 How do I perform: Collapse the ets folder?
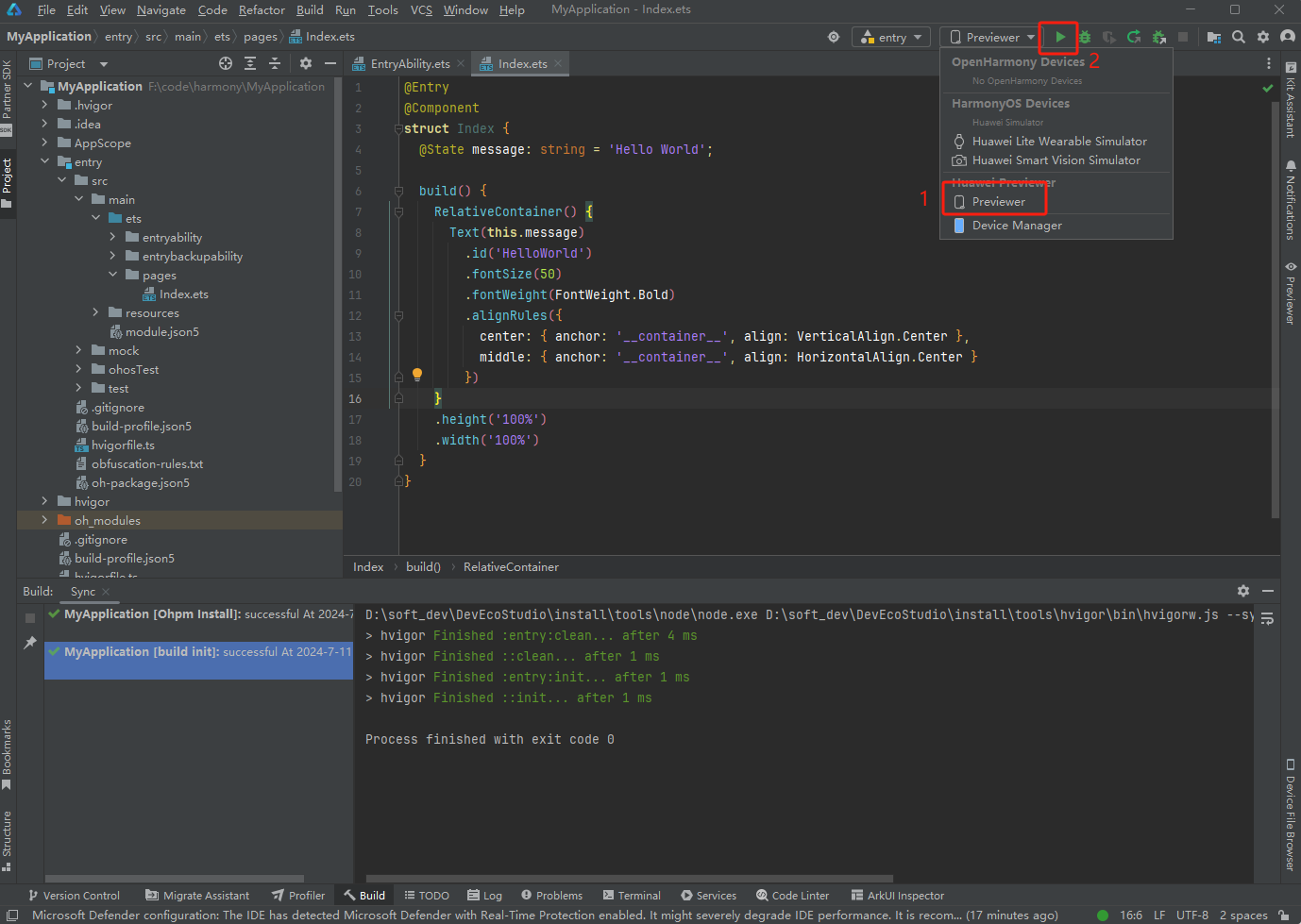[x=95, y=218]
